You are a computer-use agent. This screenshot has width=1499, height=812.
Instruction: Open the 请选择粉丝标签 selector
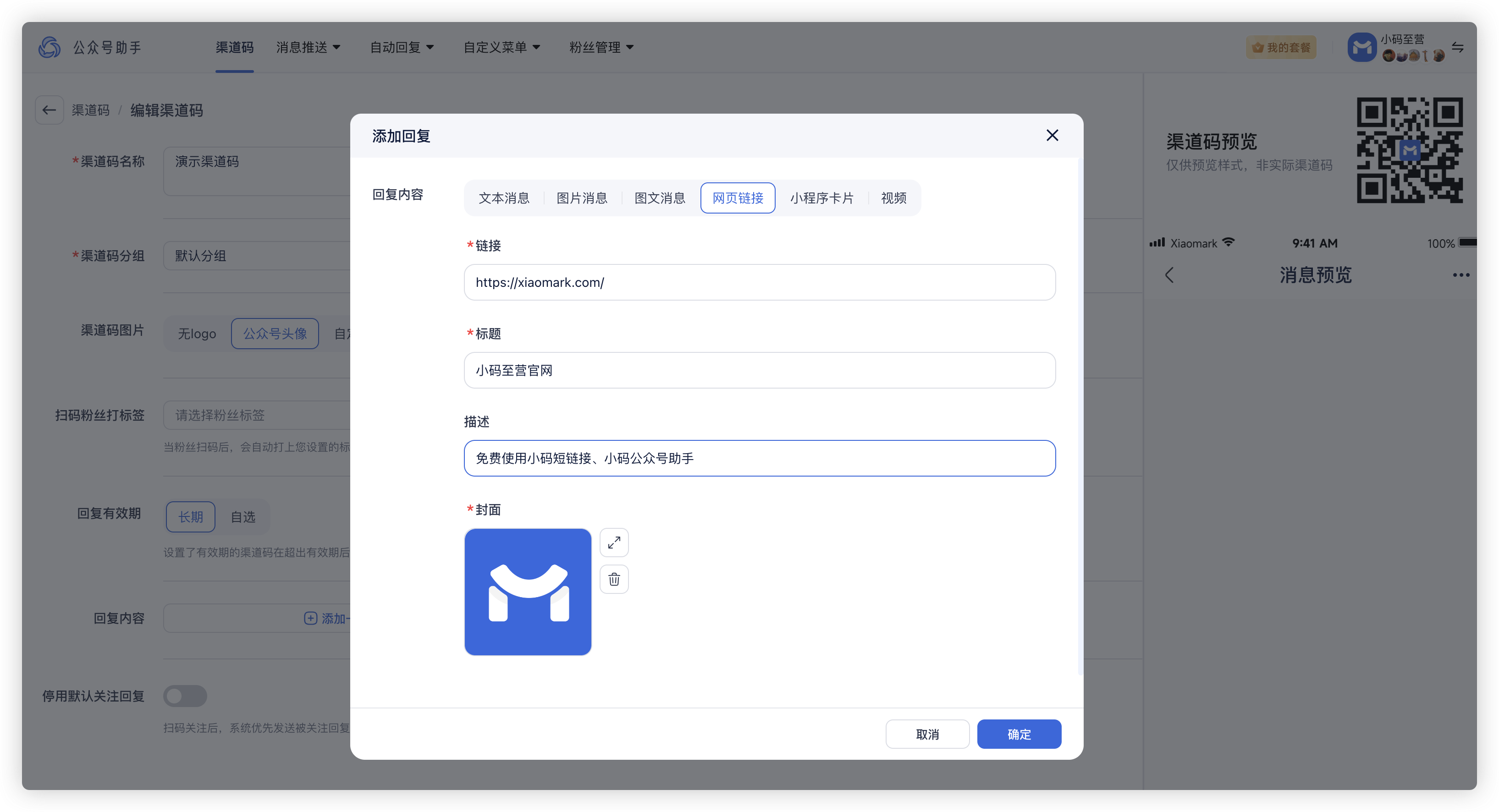point(257,415)
